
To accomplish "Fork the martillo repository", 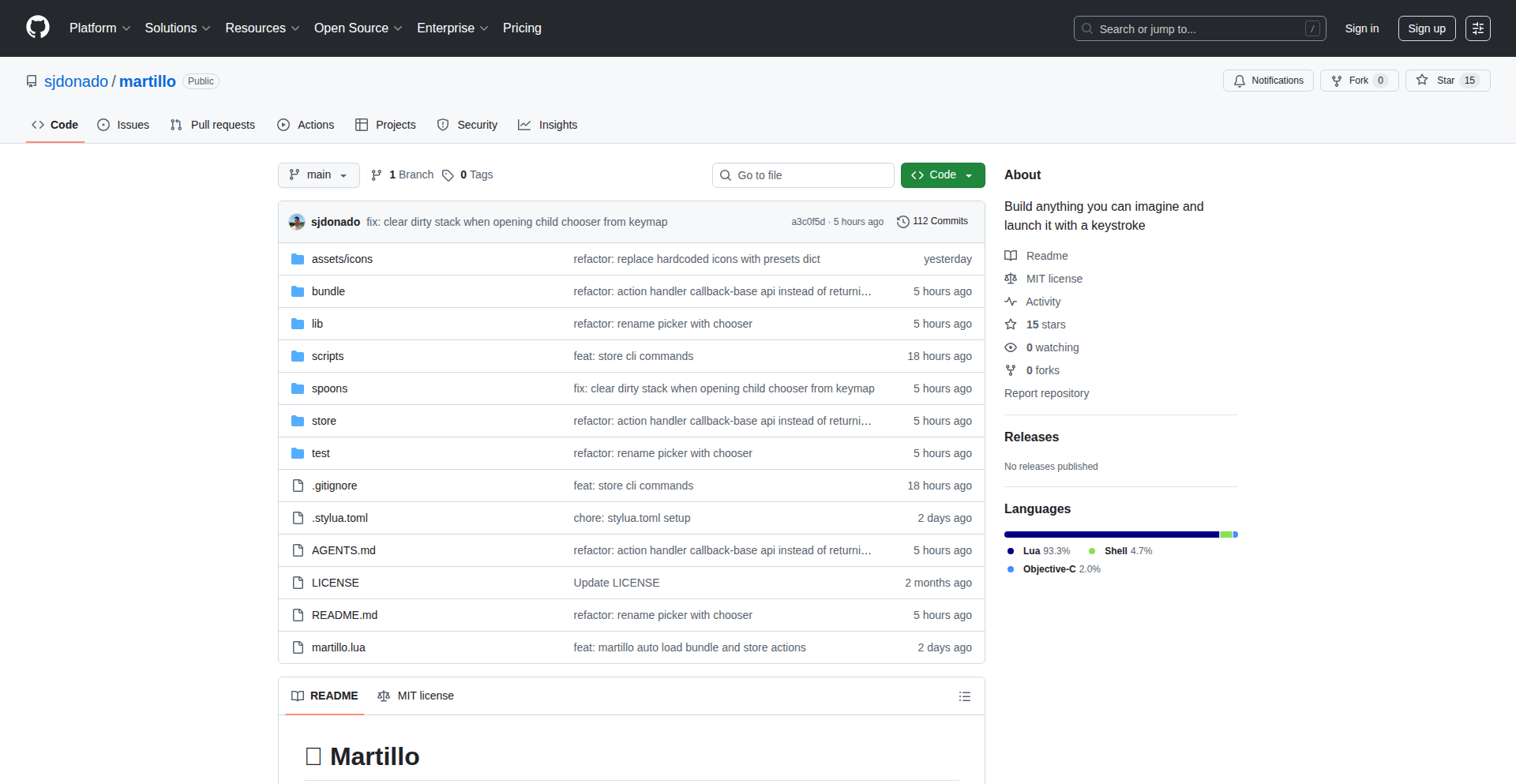I will point(1358,81).
